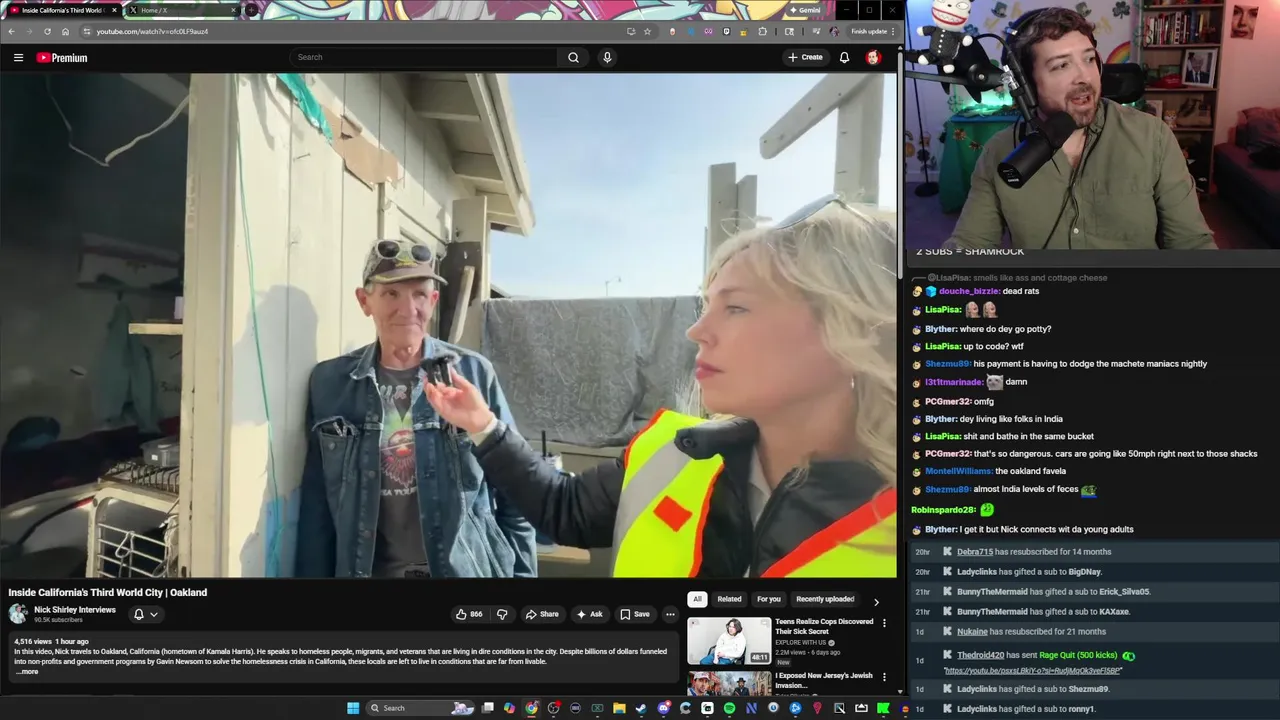Open Task View on taskbar
Image resolution: width=1280 pixels, height=720 pixels.
[487, 708]
